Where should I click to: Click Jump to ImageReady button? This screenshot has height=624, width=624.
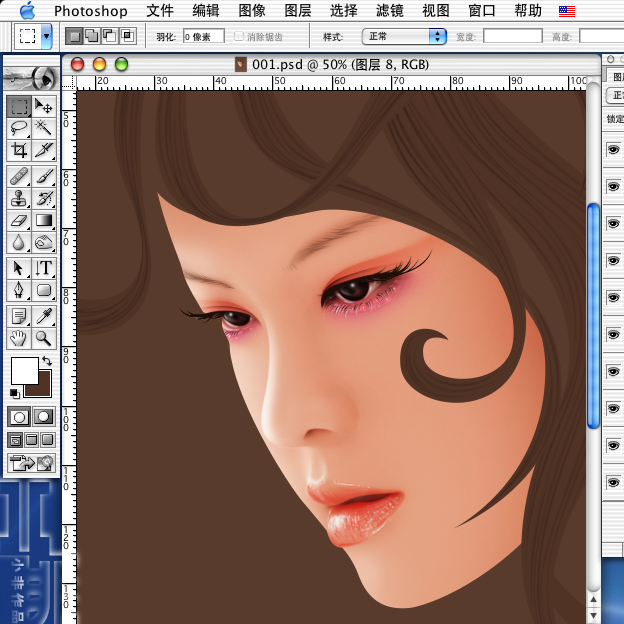pos(31,463)
